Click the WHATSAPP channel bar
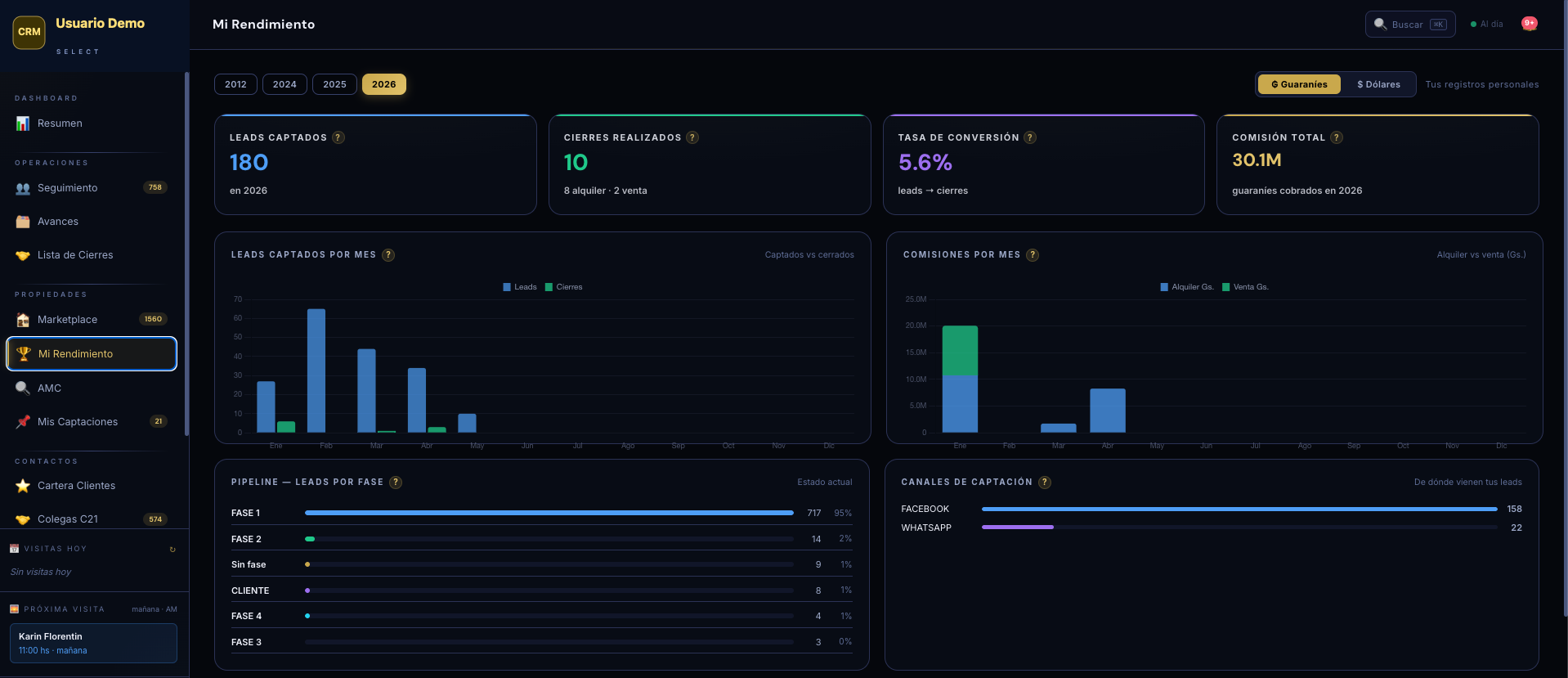This screenshot has height=678, width=1568. (x=1239, y=528)
